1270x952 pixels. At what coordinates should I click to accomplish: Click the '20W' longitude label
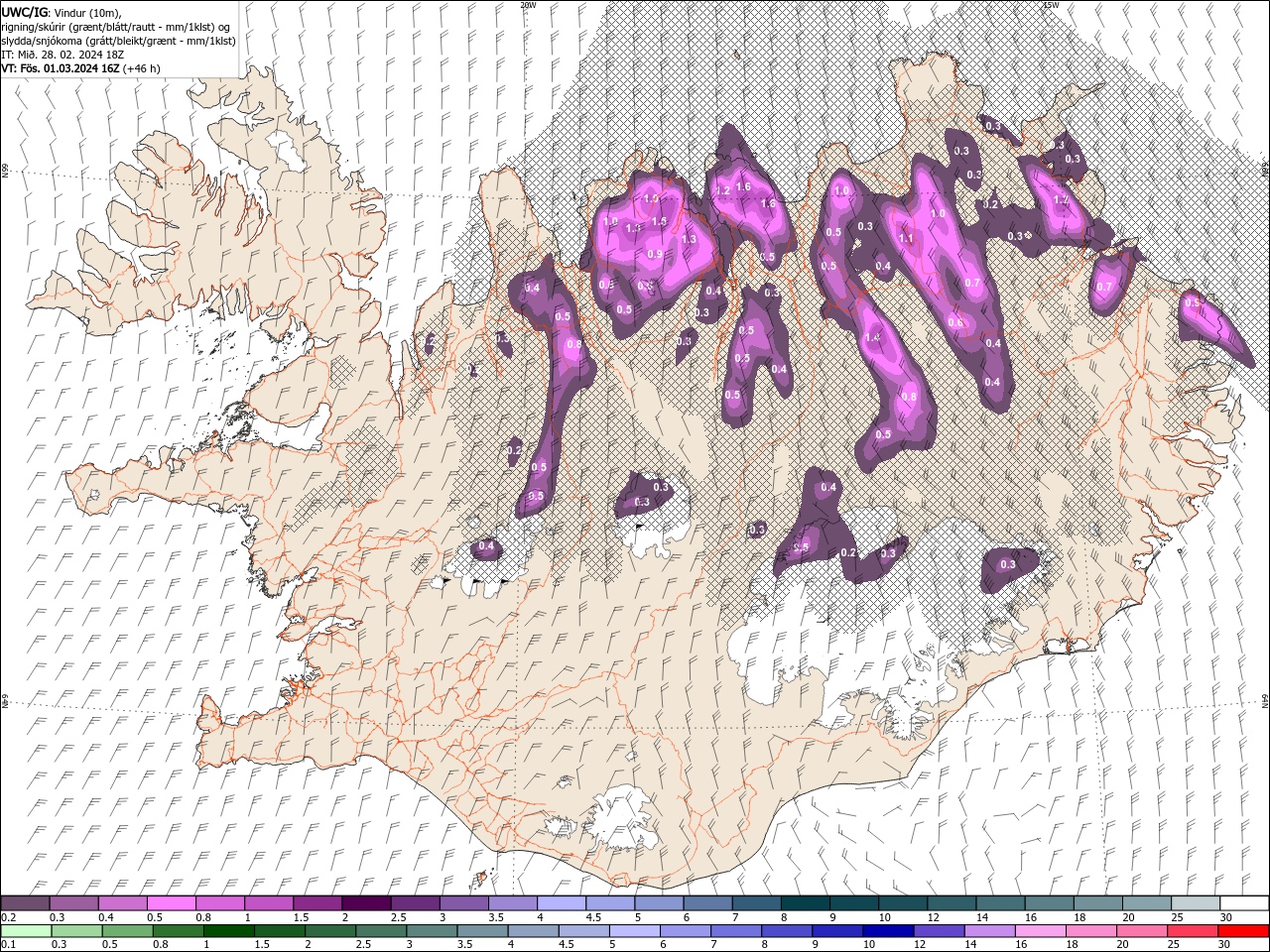[528, 5]
